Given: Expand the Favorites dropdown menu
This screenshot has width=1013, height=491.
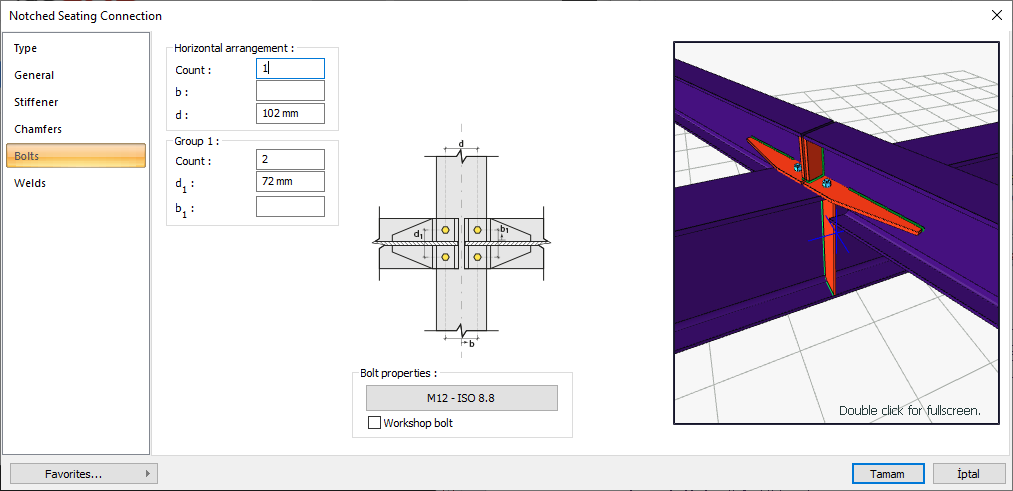Looking at the screenshot, I should click(83, 474).
